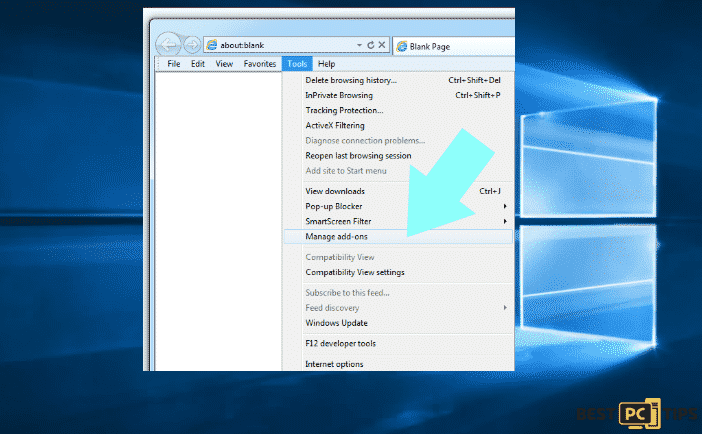Select the Blank Page tab
This screenshot has width=702, height=434.
pos(454,46)
